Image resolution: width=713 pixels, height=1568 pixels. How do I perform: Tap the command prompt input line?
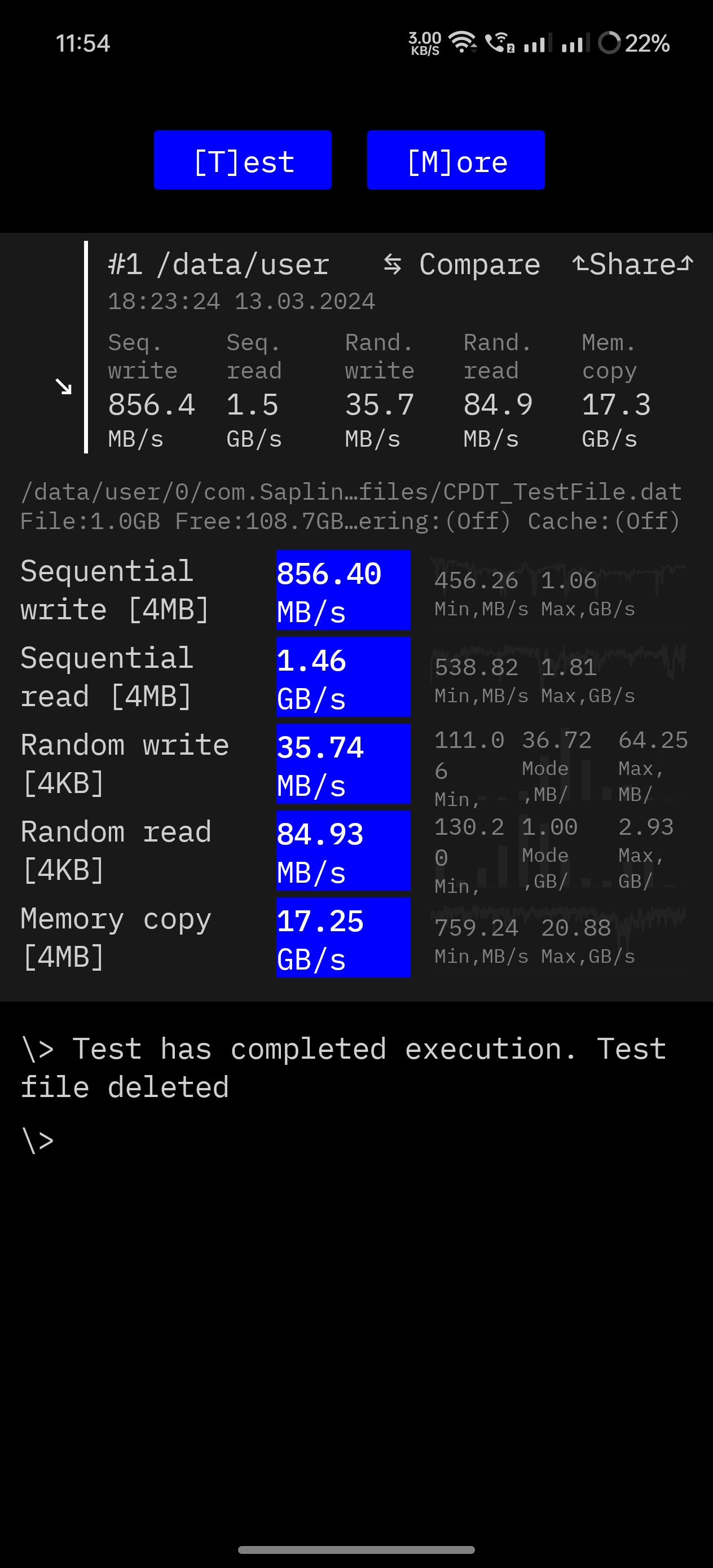356,1140
